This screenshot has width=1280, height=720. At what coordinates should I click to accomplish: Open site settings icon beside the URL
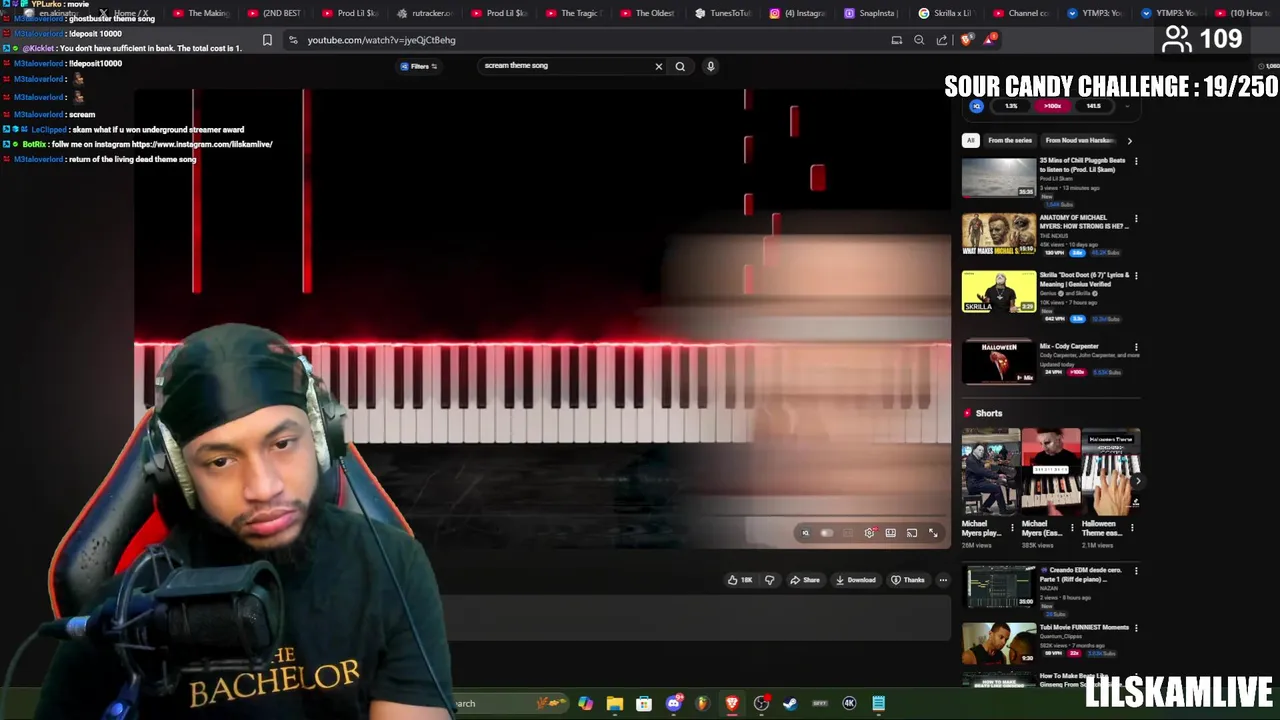[292, 40]
